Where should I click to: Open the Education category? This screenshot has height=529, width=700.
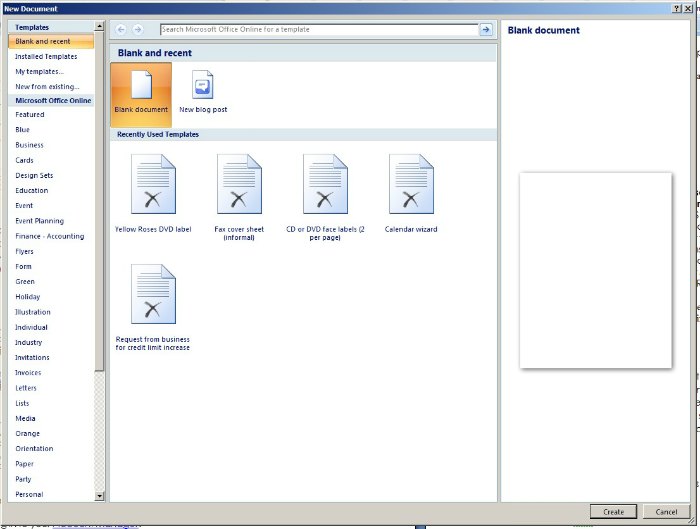32,190
